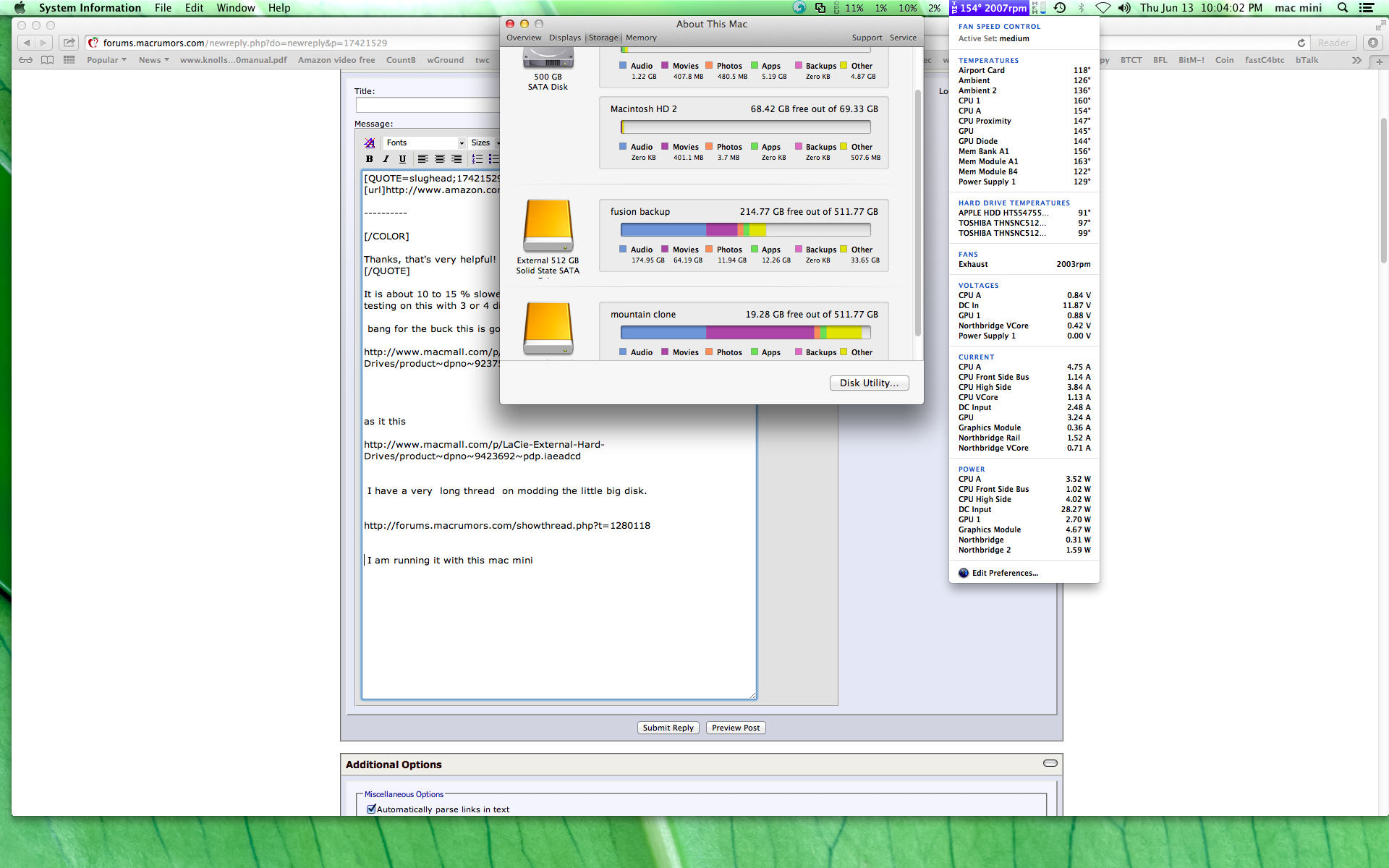Click the Disk Utility button
The height and width of the screenshot is (868, 1389).
[x=869, y=383]
